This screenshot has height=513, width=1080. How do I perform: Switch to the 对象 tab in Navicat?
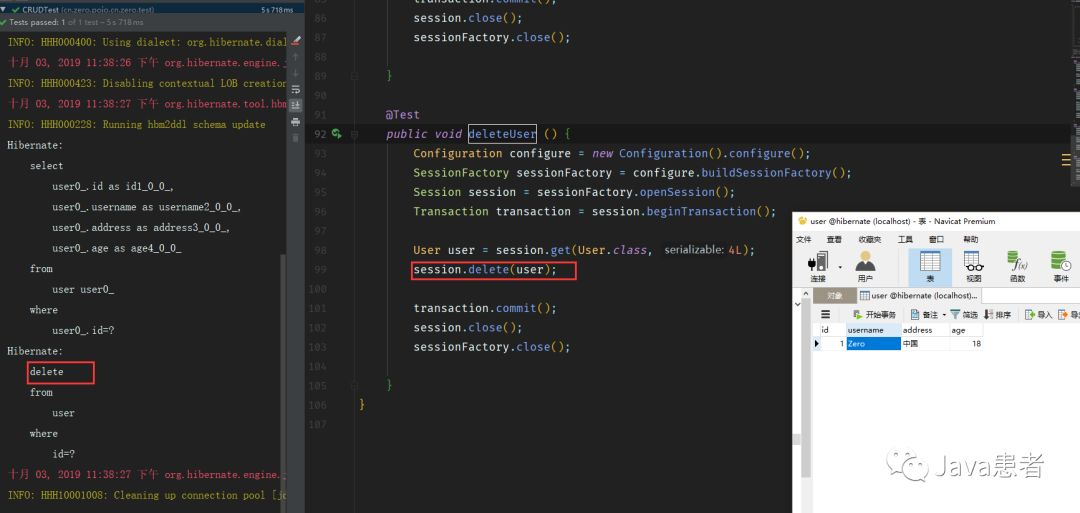click(x=834, y=295)
